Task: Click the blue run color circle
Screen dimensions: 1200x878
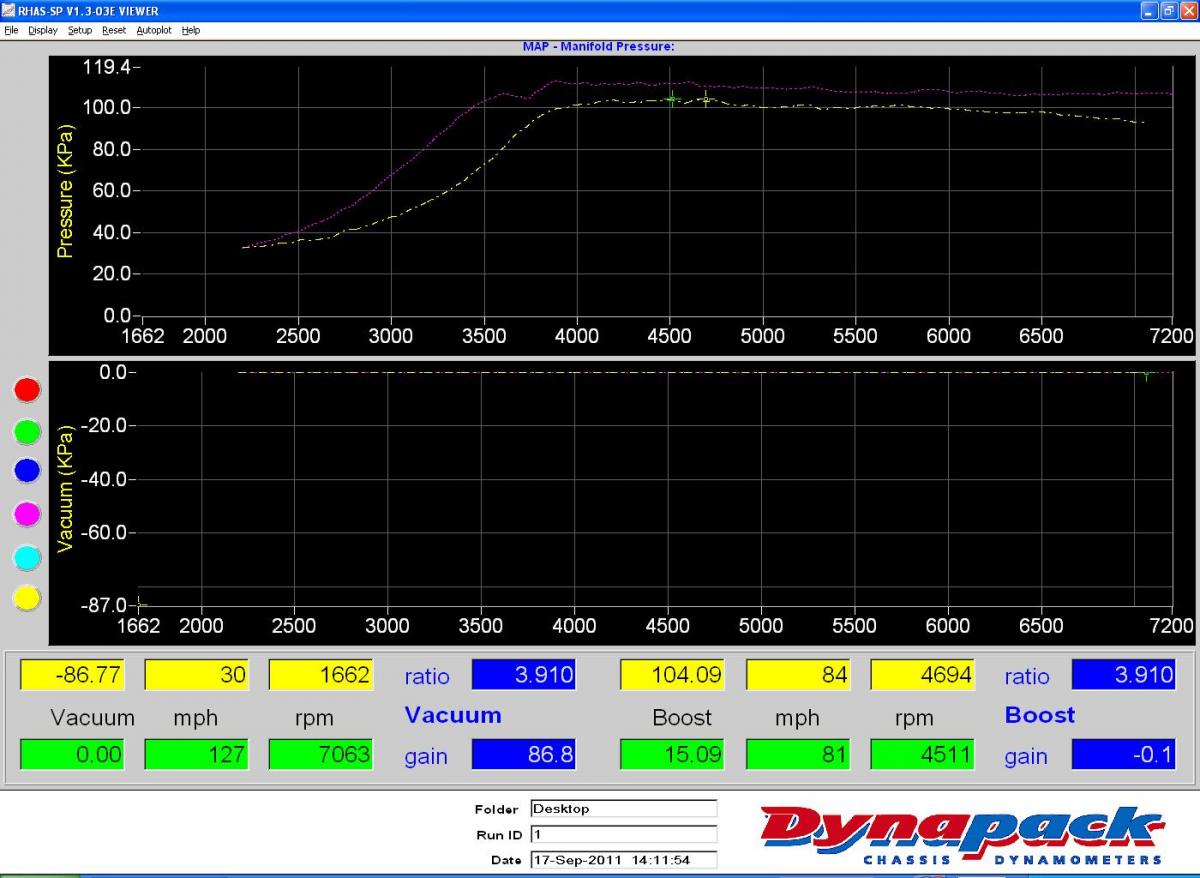Action: (27, 470)
